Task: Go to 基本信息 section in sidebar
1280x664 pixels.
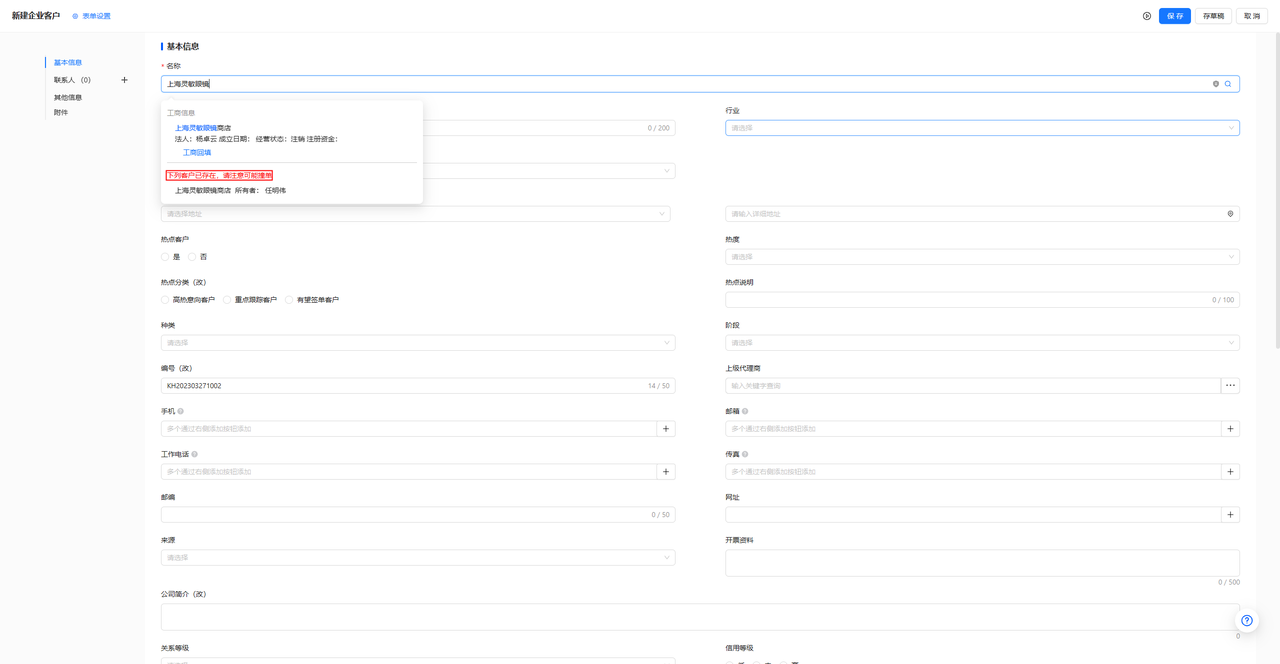Action: [x=68, y=63]
